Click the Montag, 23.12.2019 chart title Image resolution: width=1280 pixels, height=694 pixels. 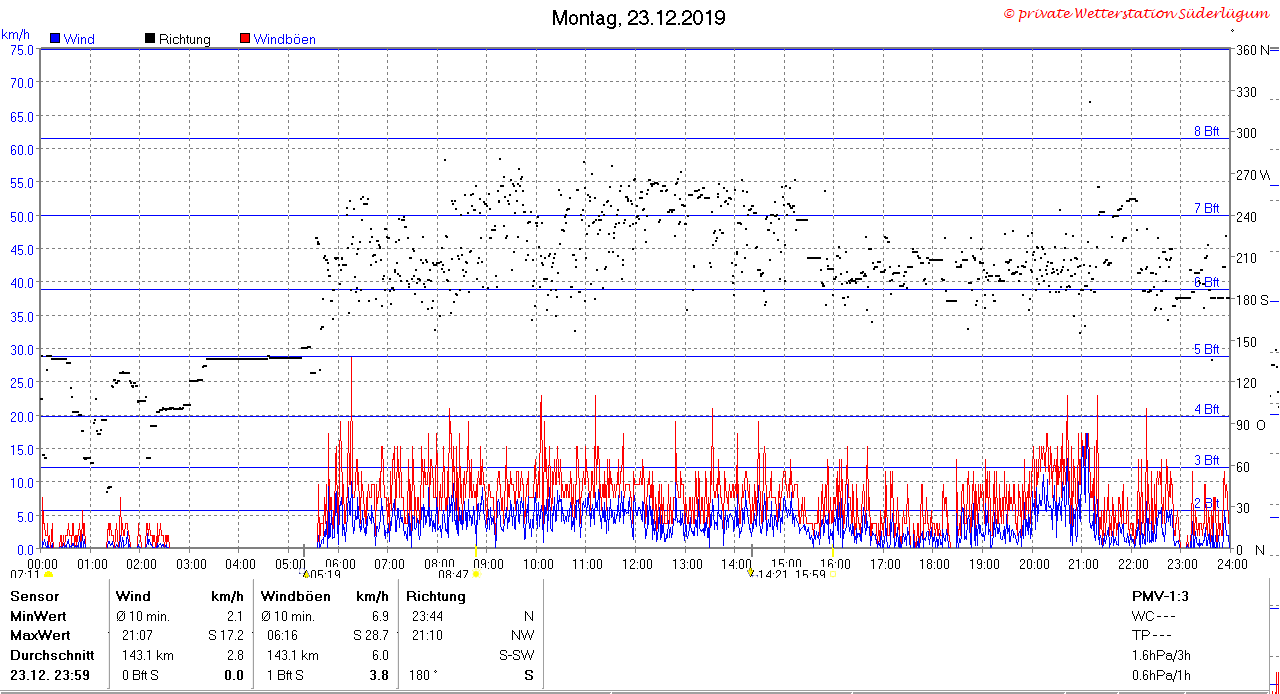(x=639, y=18)
